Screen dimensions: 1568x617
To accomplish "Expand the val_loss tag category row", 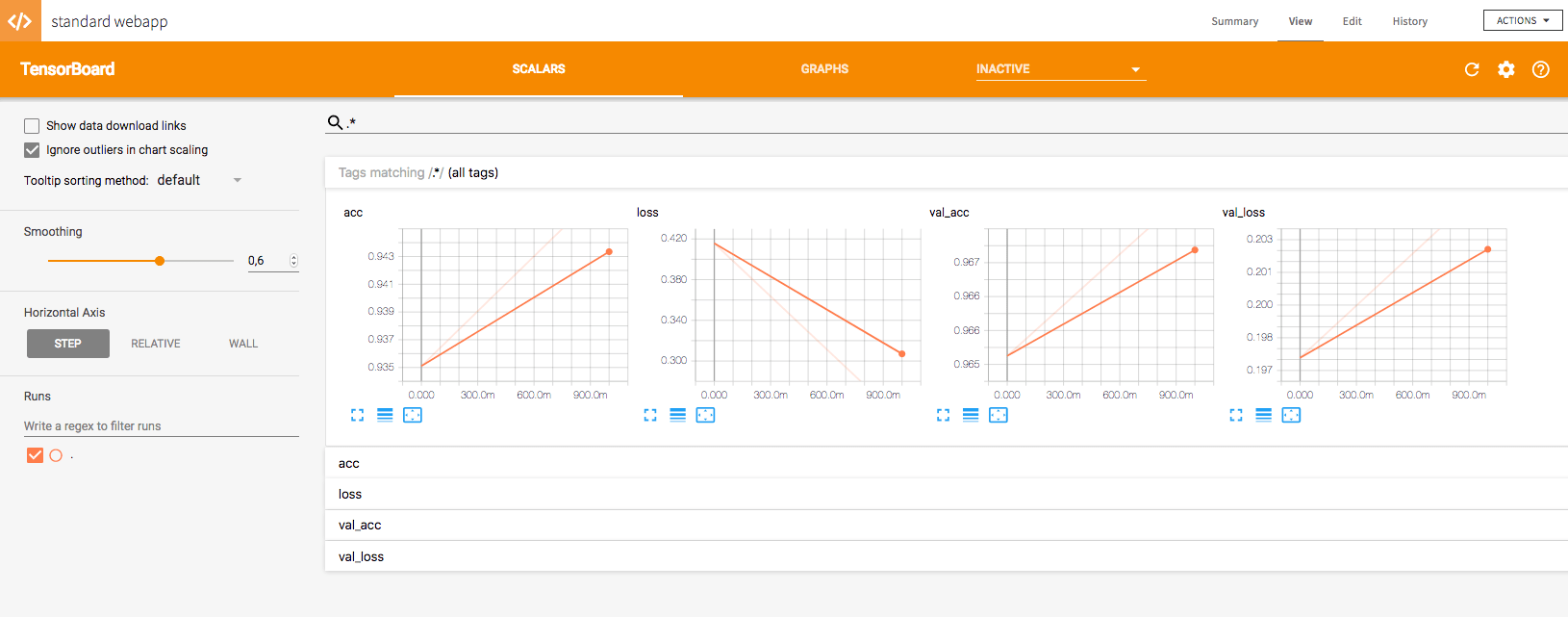I will (x=947, y=556).
